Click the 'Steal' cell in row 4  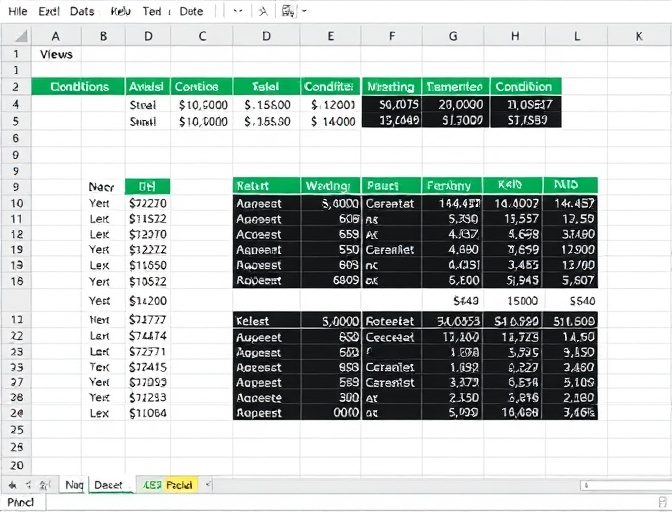[x=147, y=105]
